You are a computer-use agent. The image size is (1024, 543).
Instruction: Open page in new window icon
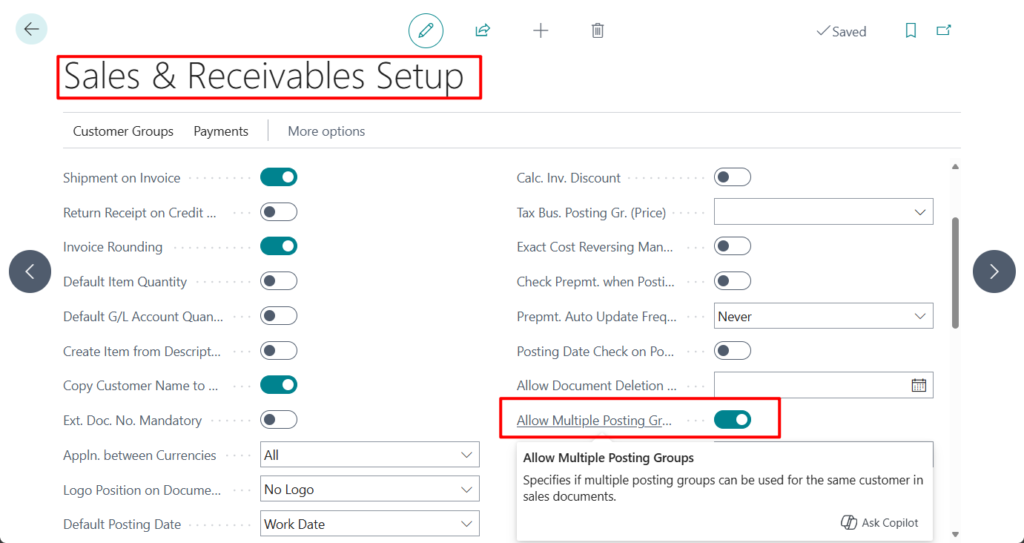tap(943, 31)
